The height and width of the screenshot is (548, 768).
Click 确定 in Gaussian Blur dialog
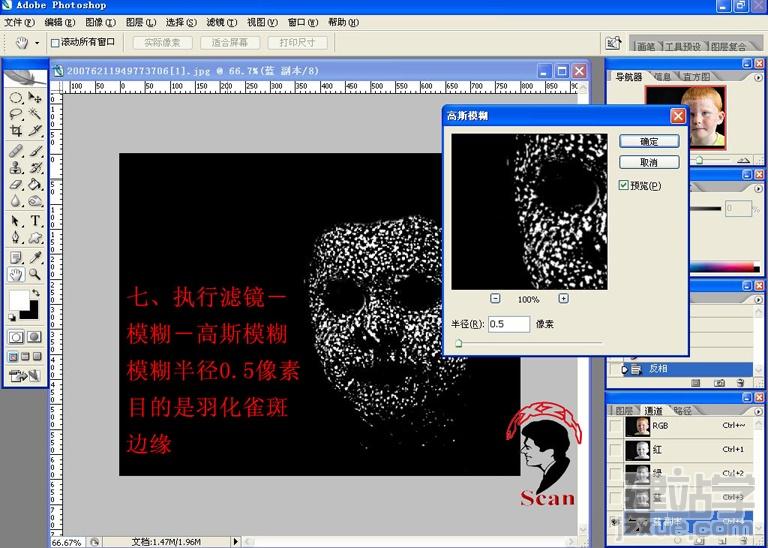pos(649,142)
